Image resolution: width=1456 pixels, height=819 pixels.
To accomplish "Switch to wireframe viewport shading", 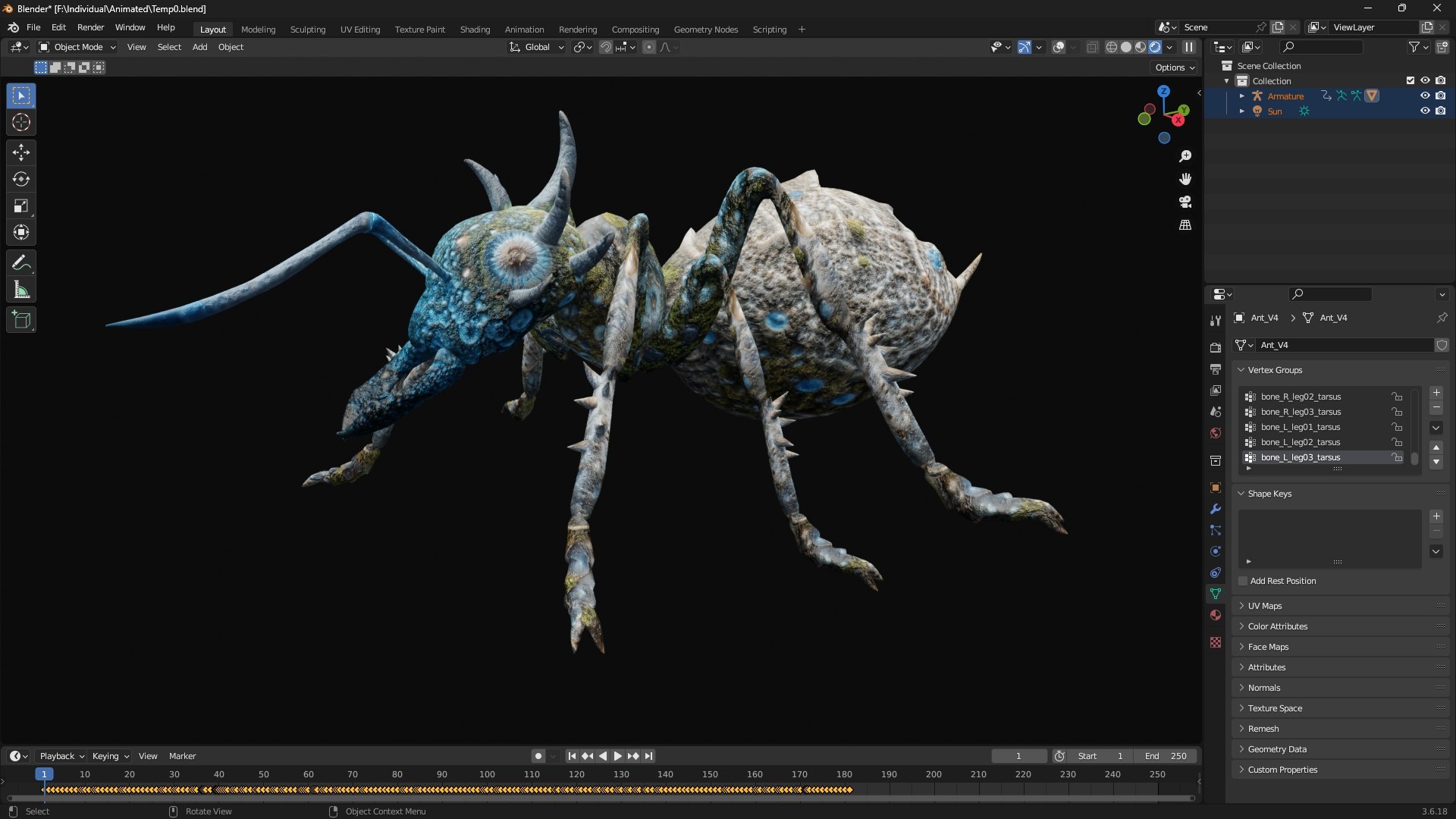I will [1112, 47].
